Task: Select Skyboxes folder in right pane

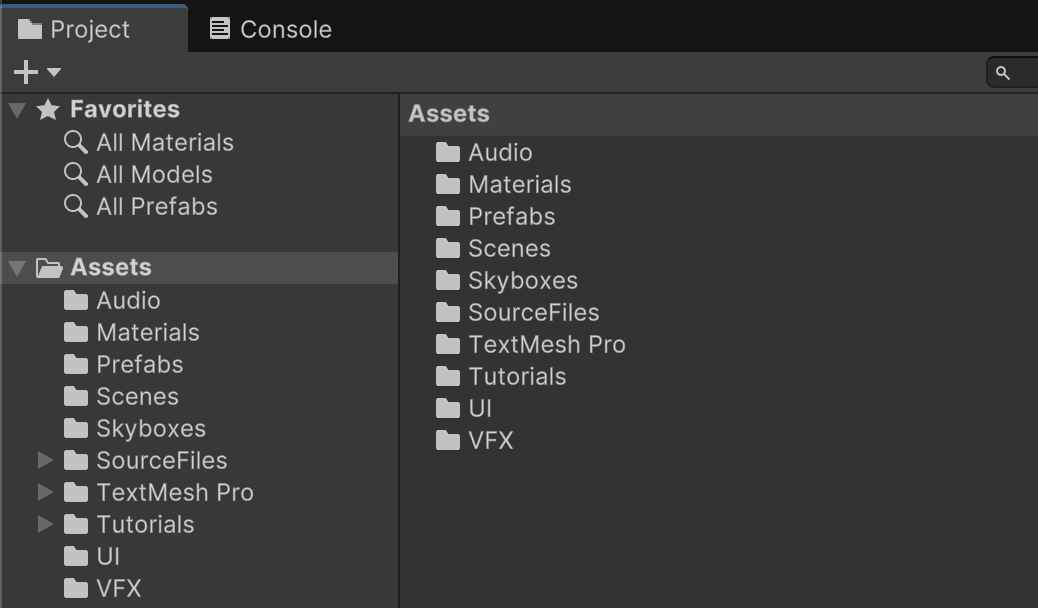Action: coord(506,281)
